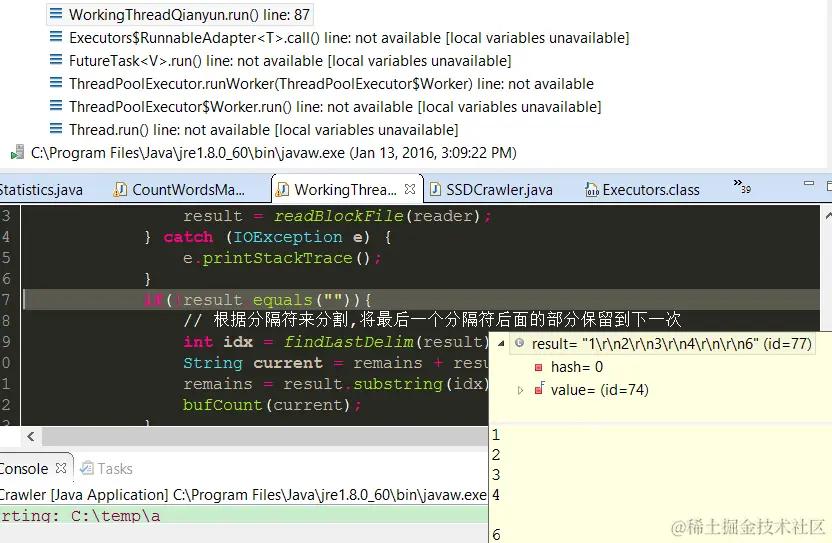Open the Console view tab
The width and height of the screenshot is (832, 543).
click(x=24, y=469)
